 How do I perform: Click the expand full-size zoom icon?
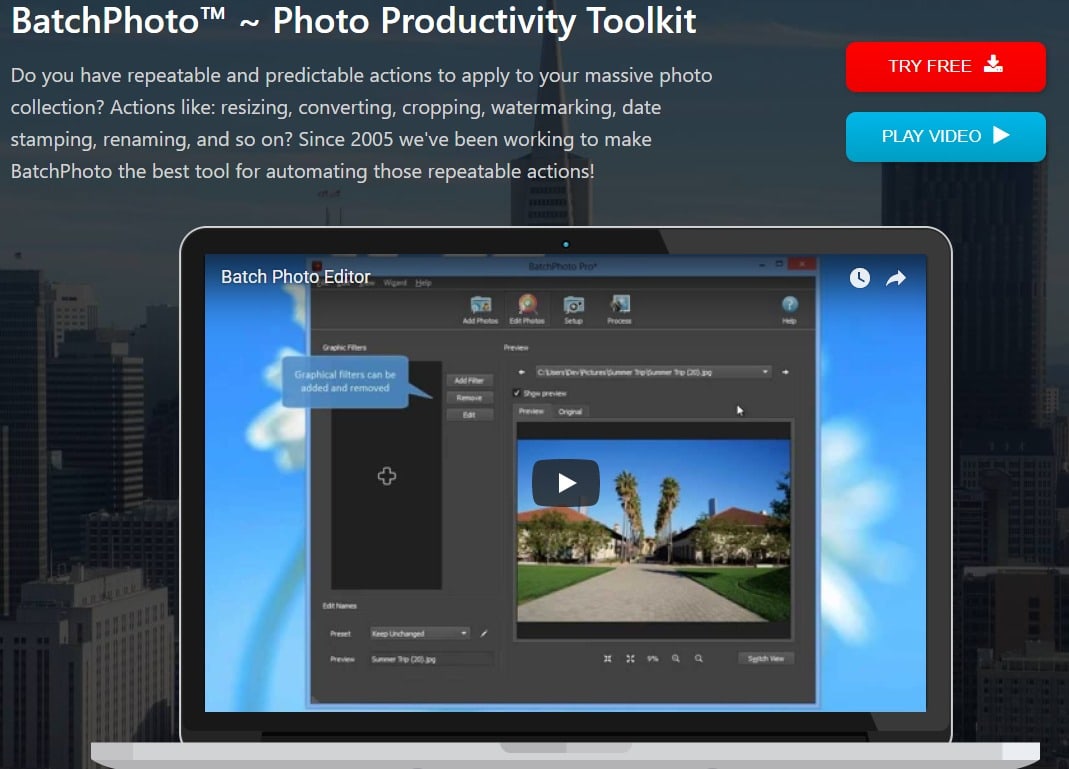pyautogui.click(x=630, y=659)
